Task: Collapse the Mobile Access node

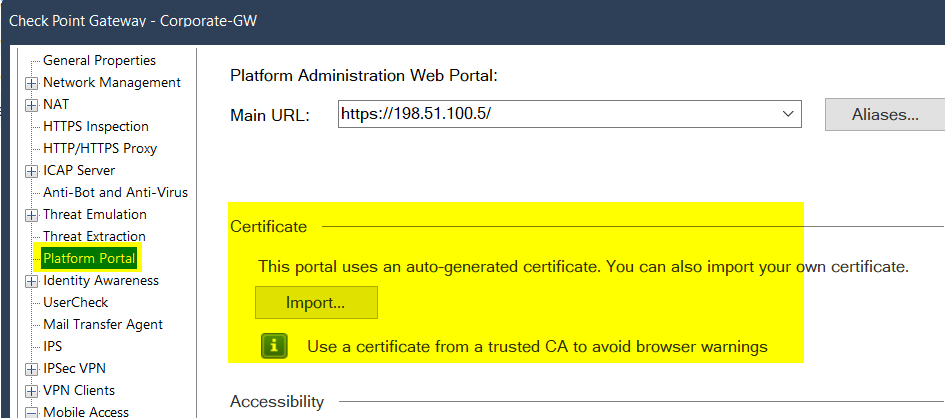Action: pyautogui.click(x=31, y=413)
